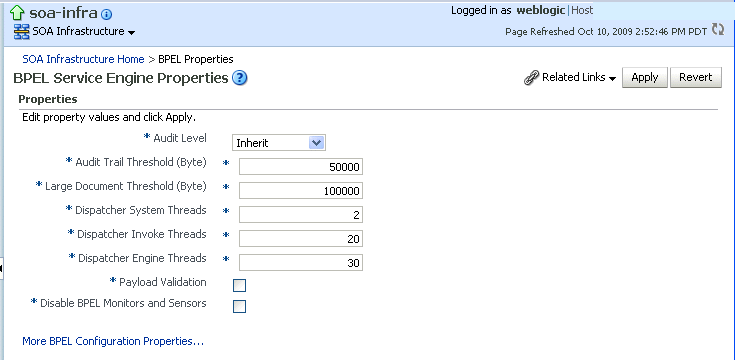Open the soa-infra information icon
The height and width of the screenshot is (360, 735).
click(106, 15)
